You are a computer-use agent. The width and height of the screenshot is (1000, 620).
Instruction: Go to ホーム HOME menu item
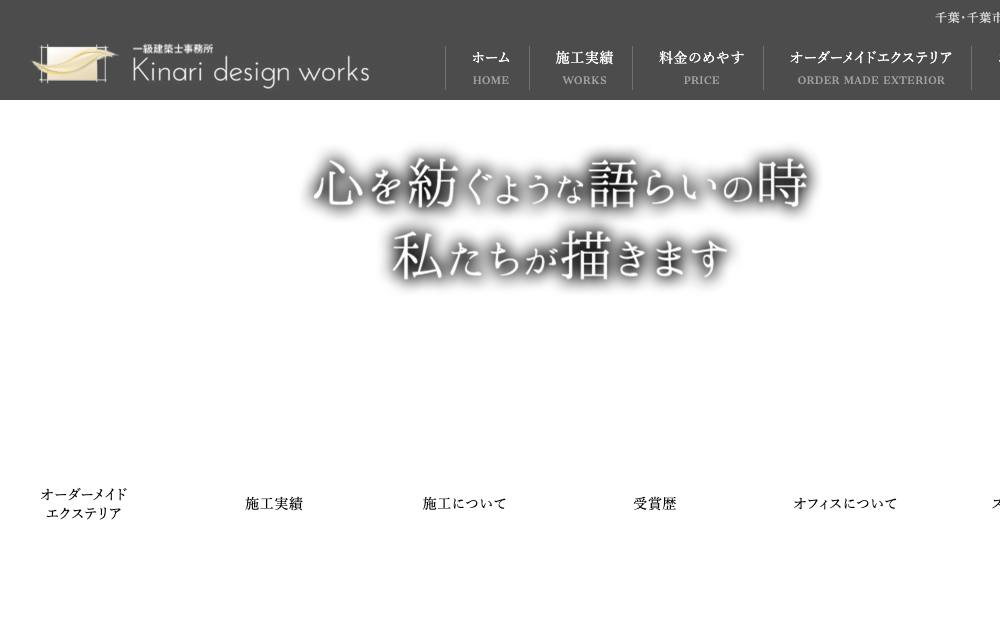[490, 68]
